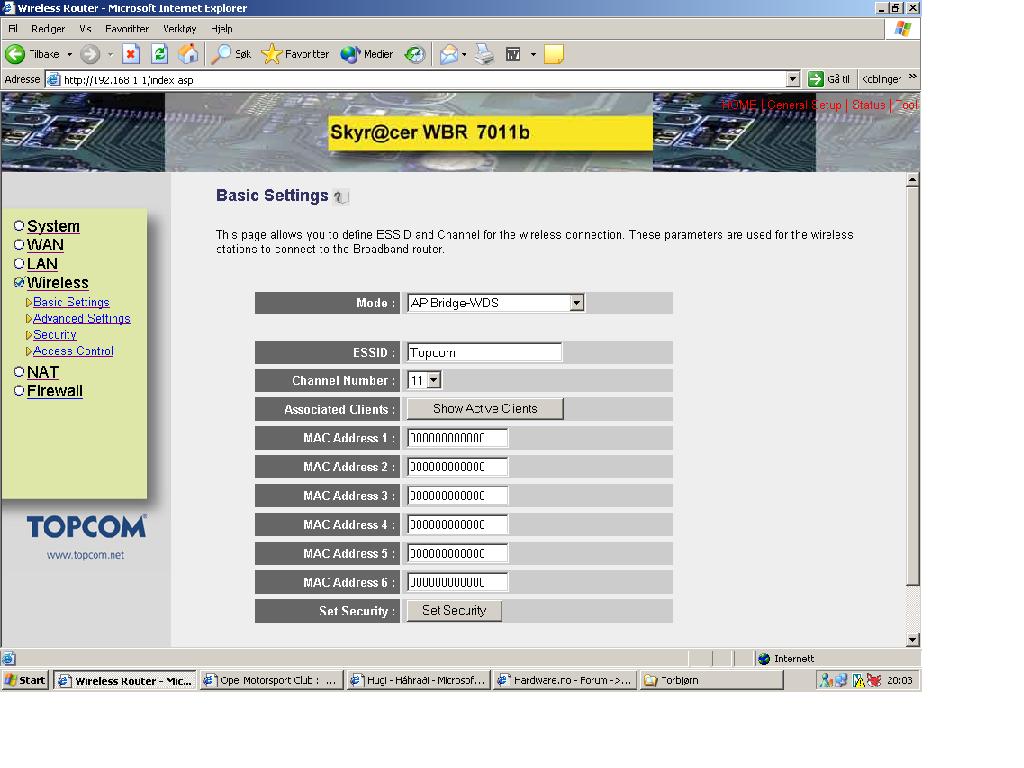The image size is (1024, 768).
Task: Click the Print icon
Action: point(484,54)
